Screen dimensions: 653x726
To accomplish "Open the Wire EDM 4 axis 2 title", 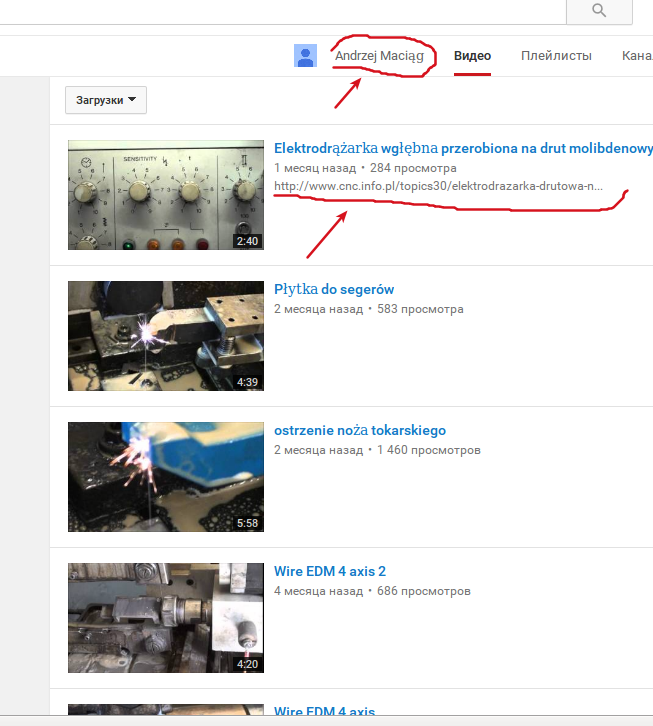I will tap(330, 571).
